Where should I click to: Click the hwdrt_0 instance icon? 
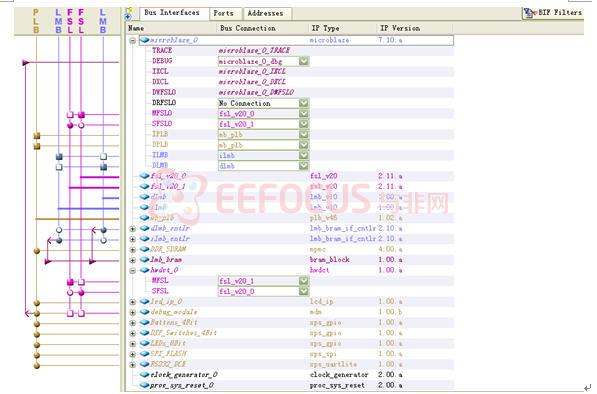144,270
